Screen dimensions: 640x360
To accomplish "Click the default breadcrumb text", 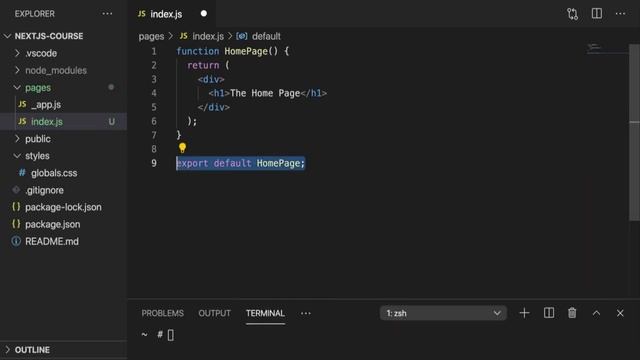I will 266,36.
